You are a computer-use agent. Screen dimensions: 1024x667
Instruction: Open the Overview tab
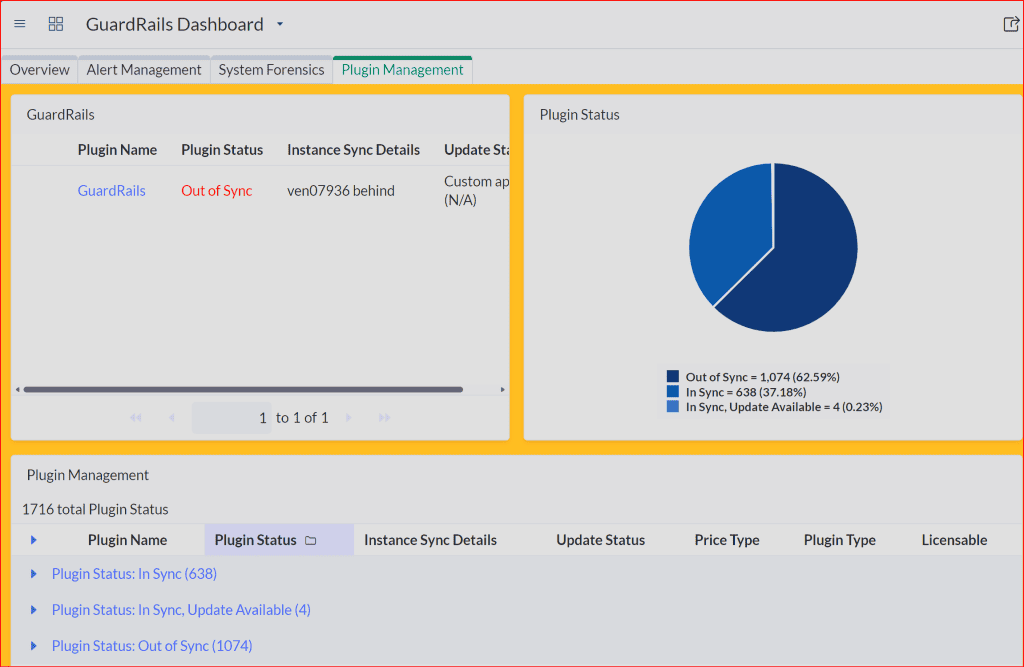tap(39, 70)
